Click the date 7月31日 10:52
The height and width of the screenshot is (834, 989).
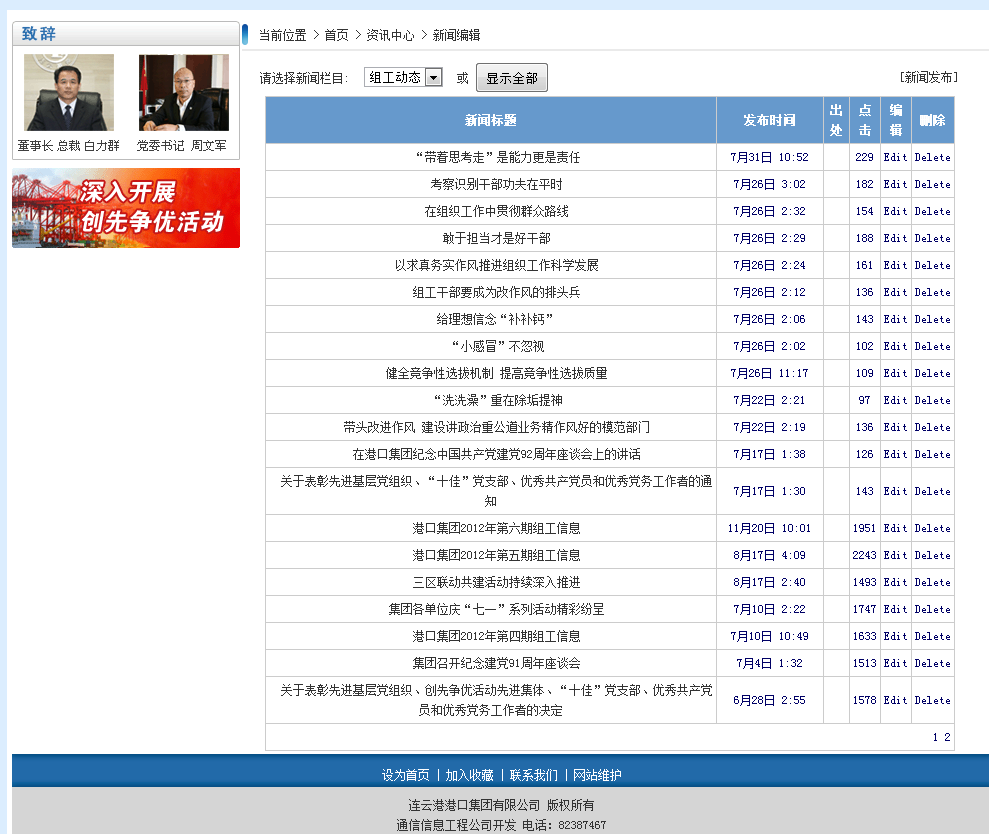769,157
